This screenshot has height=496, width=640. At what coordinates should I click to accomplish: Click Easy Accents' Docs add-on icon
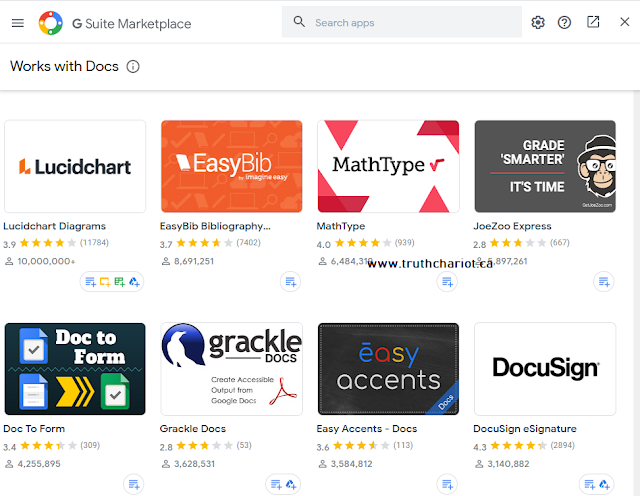point(447,485)
